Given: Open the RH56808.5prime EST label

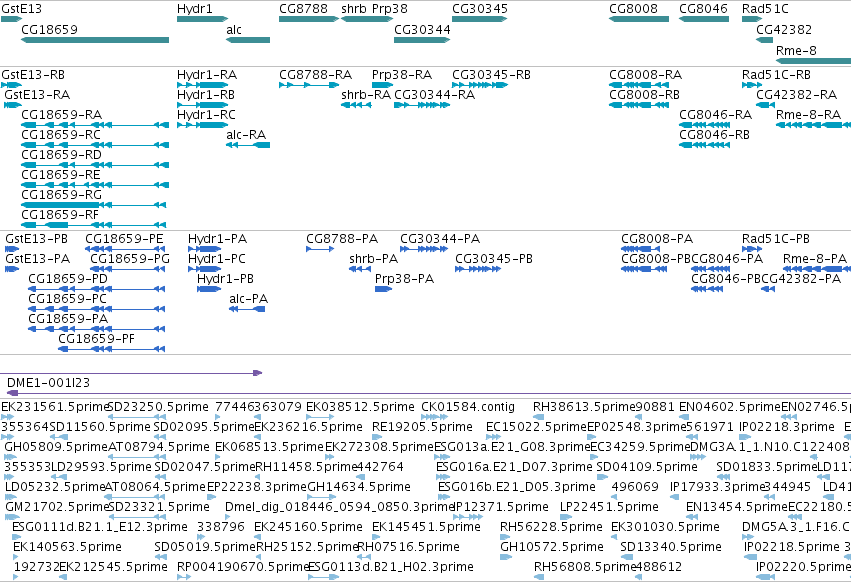Looking at the screenshot, I should coord(585,567).
